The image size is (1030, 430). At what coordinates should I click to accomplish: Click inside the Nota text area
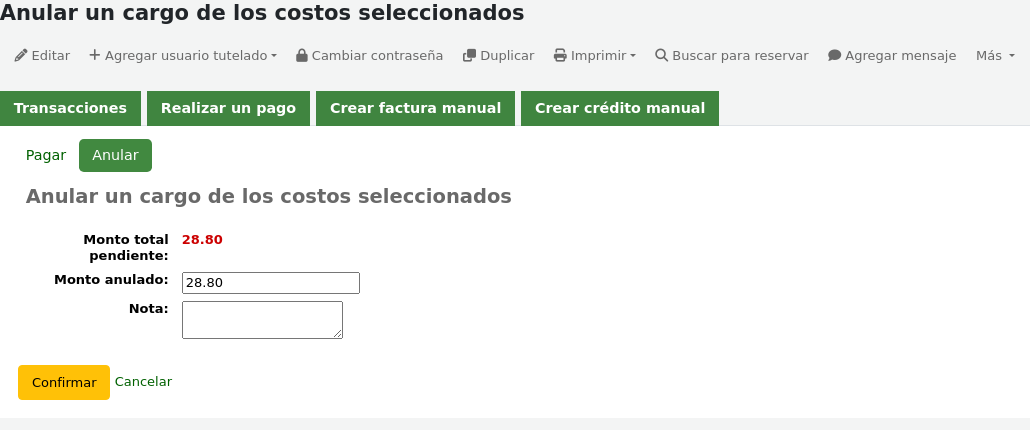262,320
